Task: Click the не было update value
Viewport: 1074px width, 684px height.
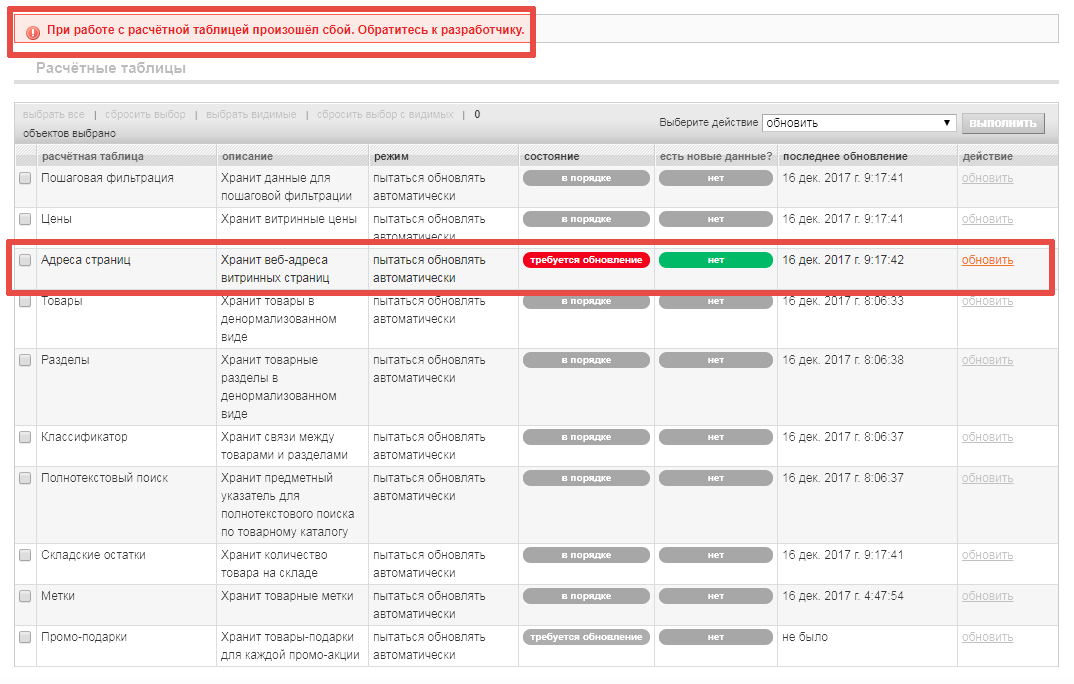Action: pos(805,637)
